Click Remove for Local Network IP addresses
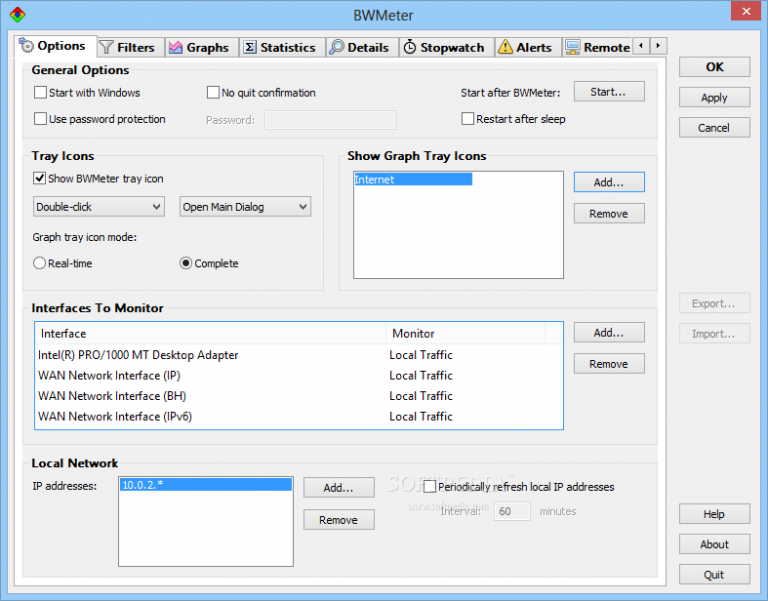 point(339,520)
